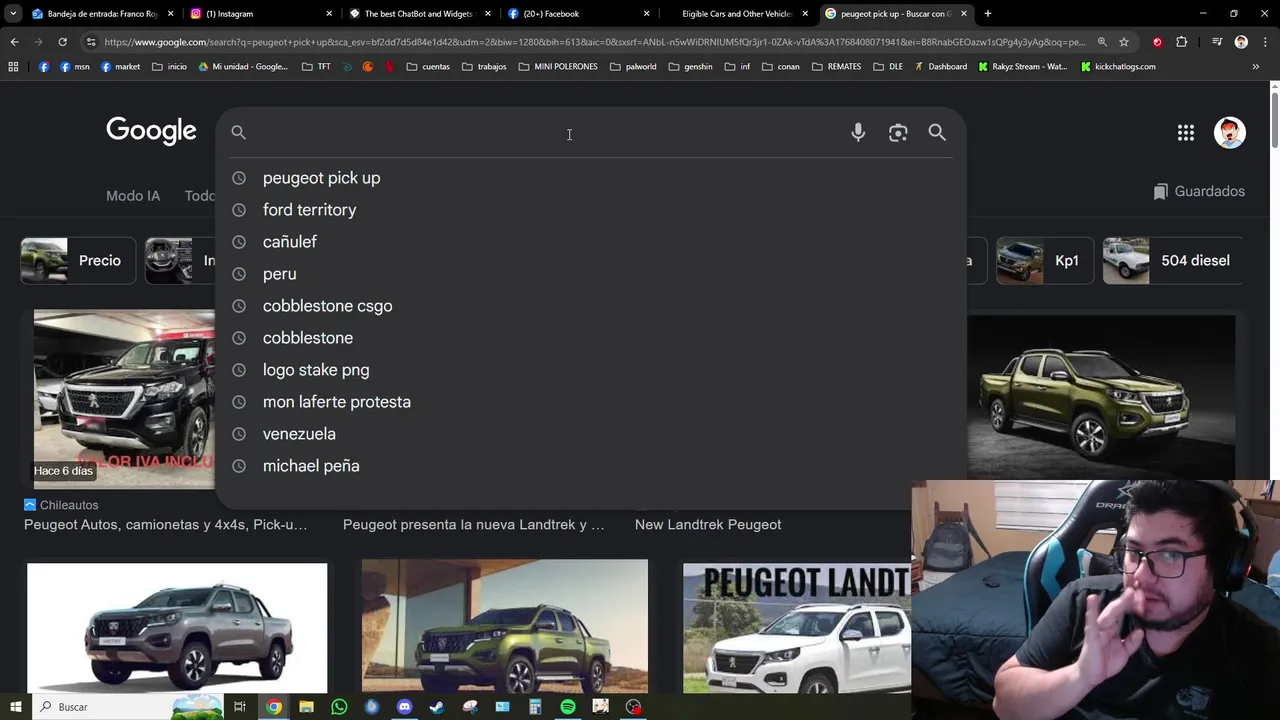Open the red extension icon in toolbar
This screenshot has width=1280, height=720.
click(1157, 42)
